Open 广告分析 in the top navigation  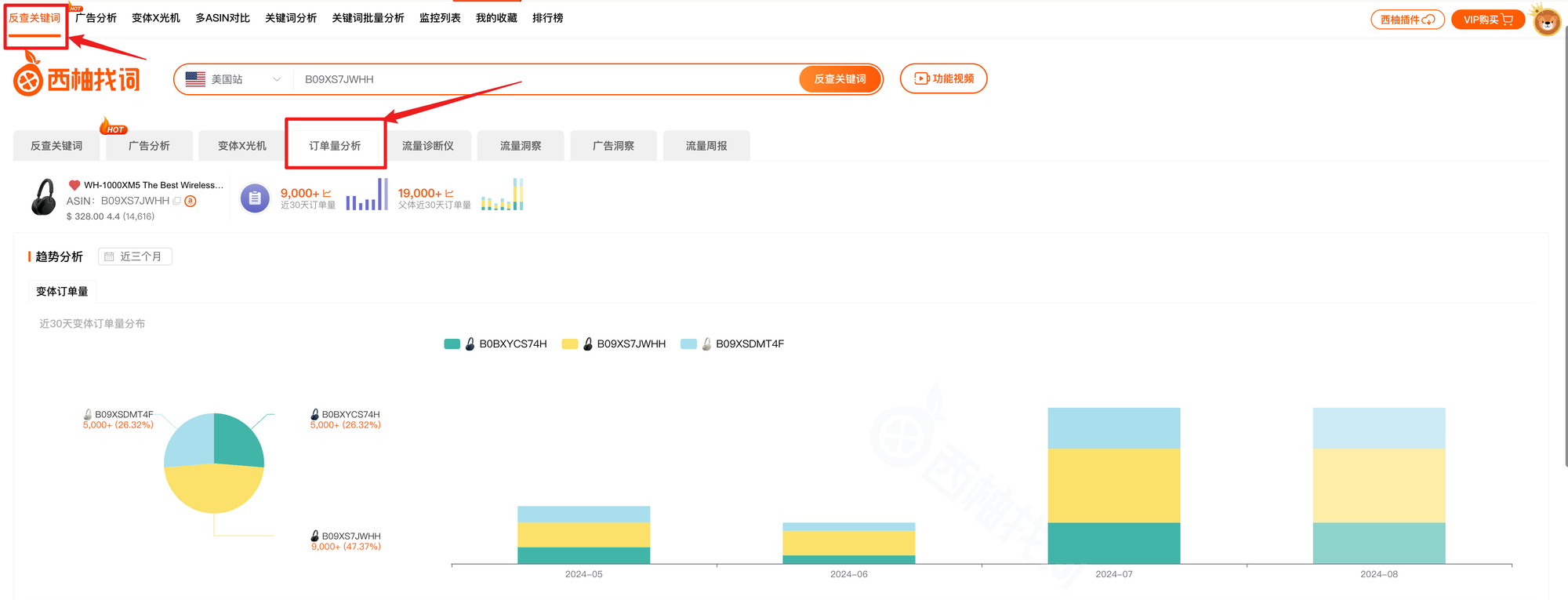pyautogui.click(x=96, y=18)
